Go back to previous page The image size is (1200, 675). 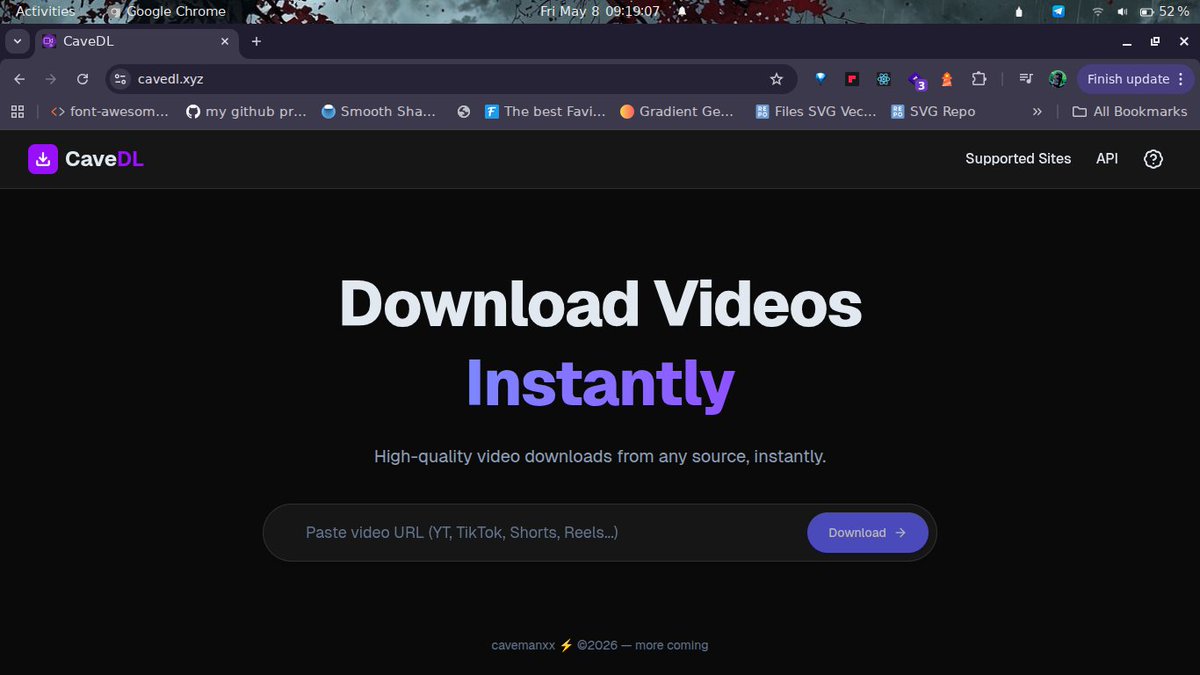point(20,79)
